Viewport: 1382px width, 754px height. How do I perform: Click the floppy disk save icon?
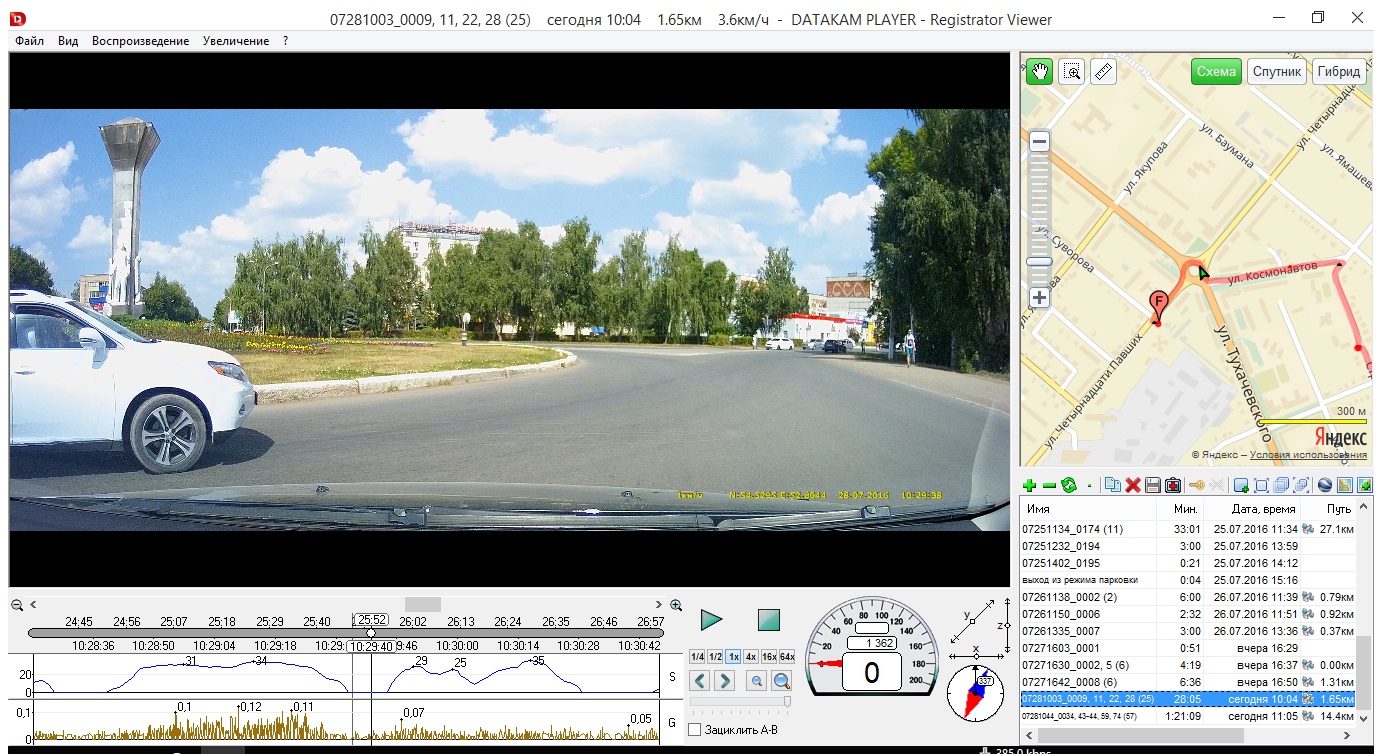tap(1152, 486)
